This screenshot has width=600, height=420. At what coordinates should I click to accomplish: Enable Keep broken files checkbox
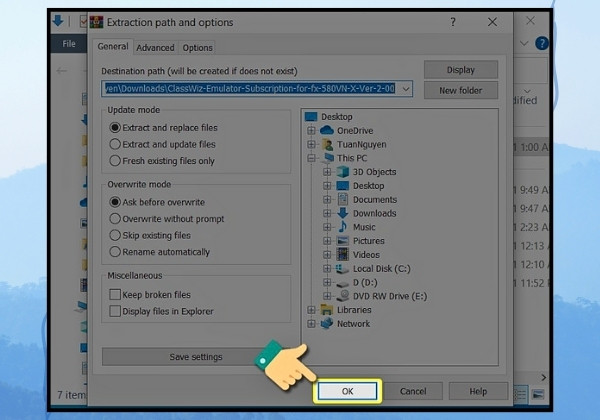coord(115,295)
